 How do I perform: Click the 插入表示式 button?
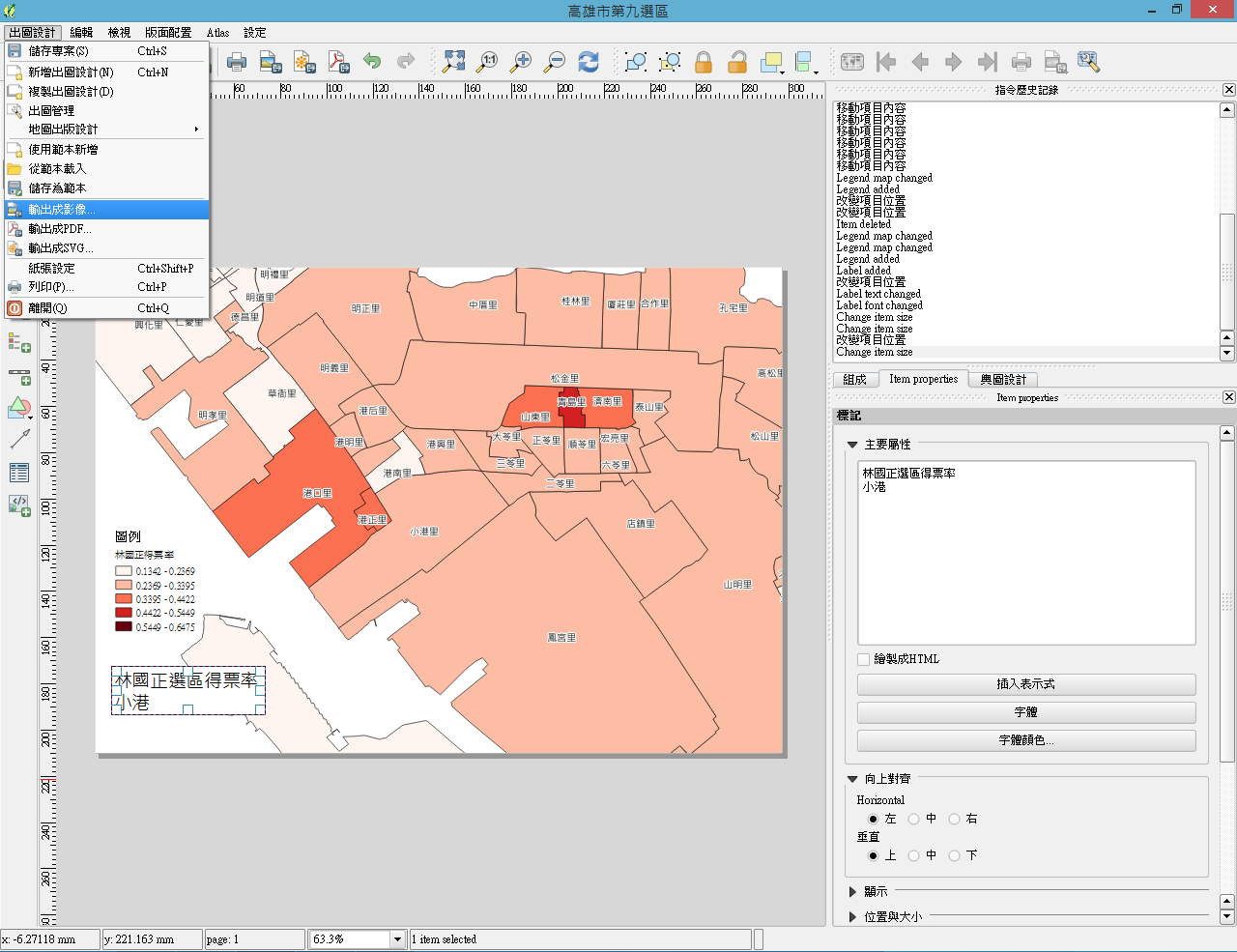(1025, 684)
